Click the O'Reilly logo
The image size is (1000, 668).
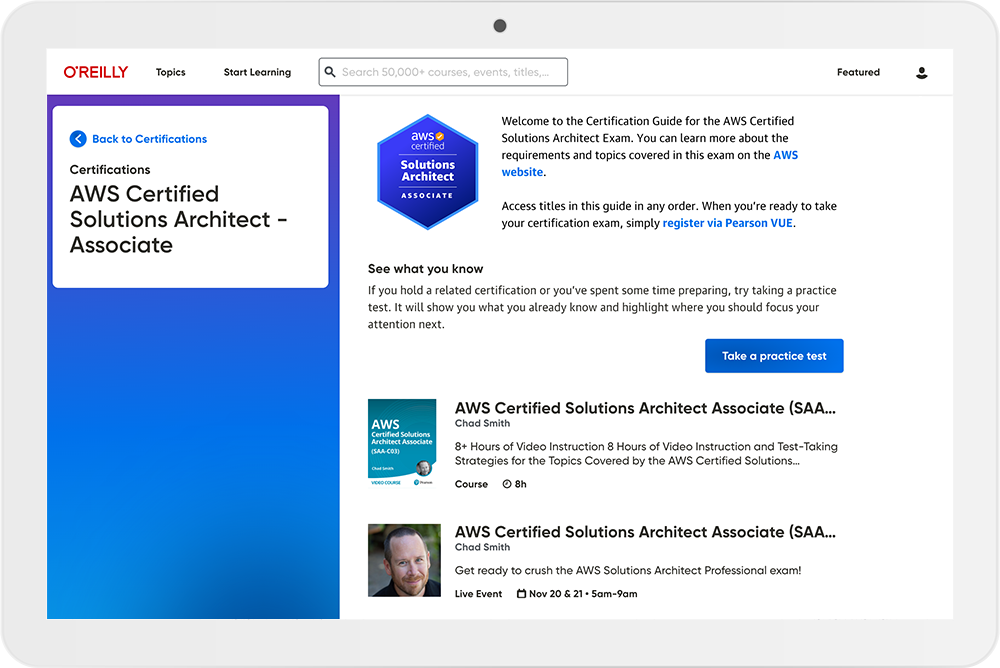coord(96,72)
